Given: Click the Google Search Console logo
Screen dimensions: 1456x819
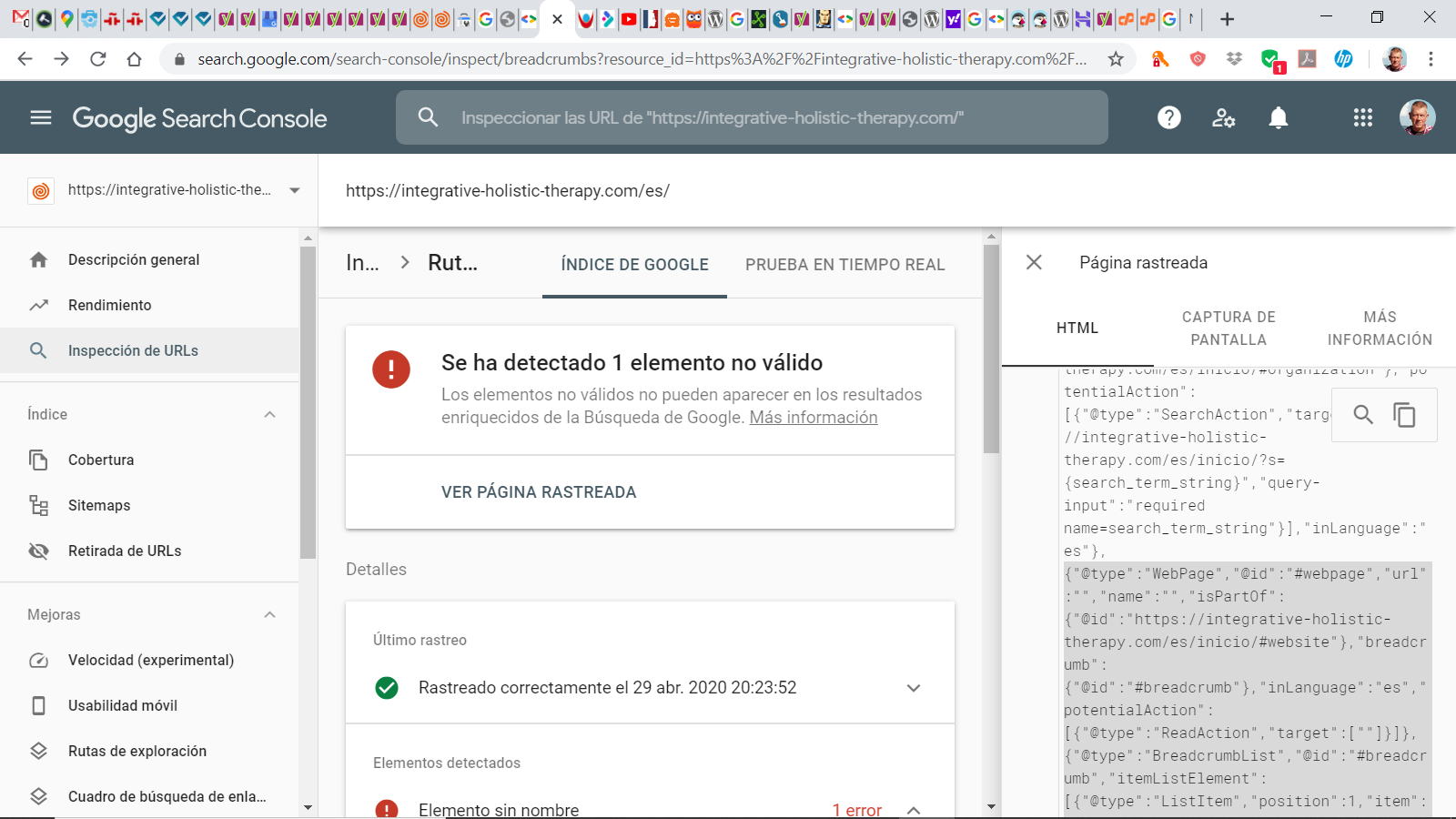Looking at the screenshot, I should pos(199,118).
